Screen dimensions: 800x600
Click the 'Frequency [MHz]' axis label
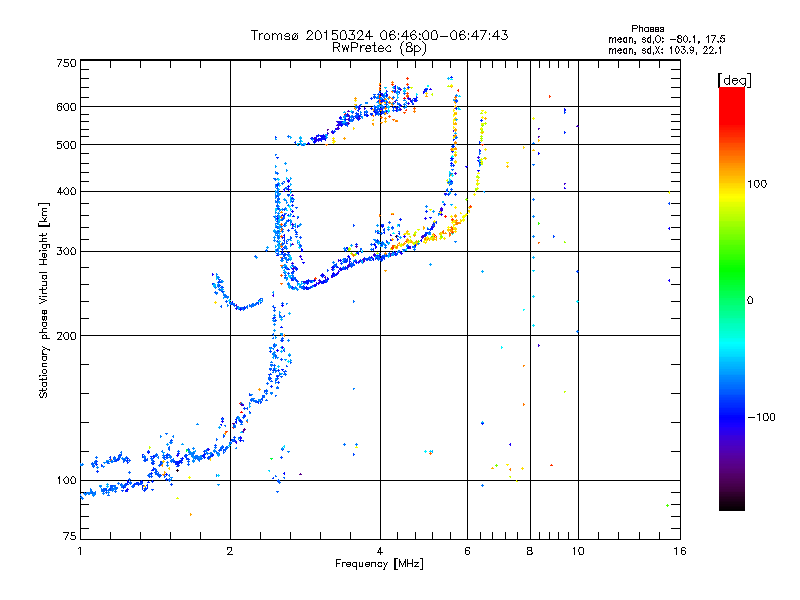pyautogui.click(x=379, y=564)
